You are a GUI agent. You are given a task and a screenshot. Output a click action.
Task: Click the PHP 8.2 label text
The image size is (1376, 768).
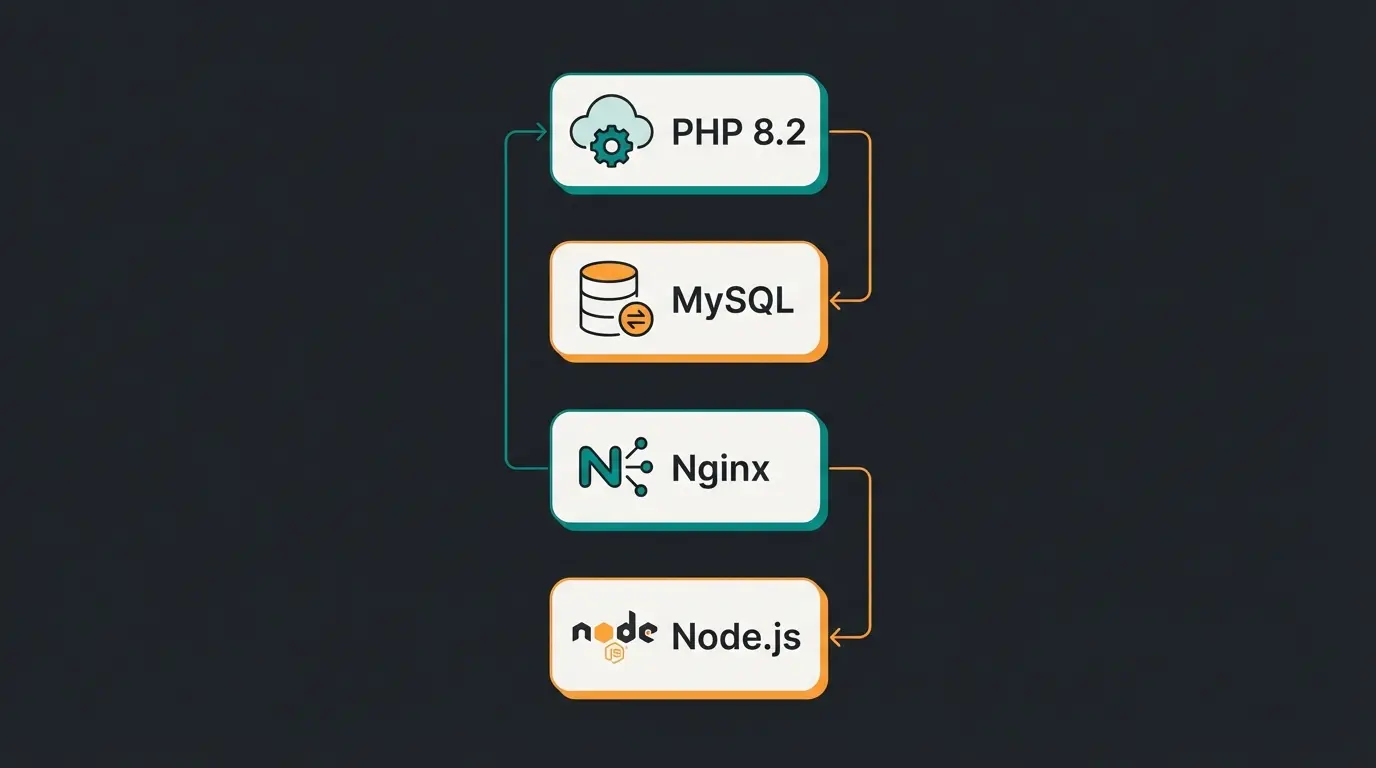(738, 131)
